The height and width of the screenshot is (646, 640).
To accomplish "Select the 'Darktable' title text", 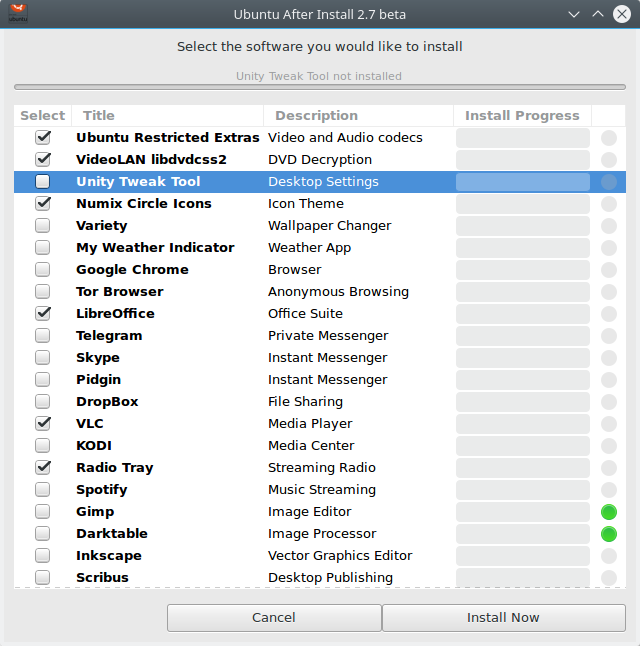I will click(x=112, y=534).
